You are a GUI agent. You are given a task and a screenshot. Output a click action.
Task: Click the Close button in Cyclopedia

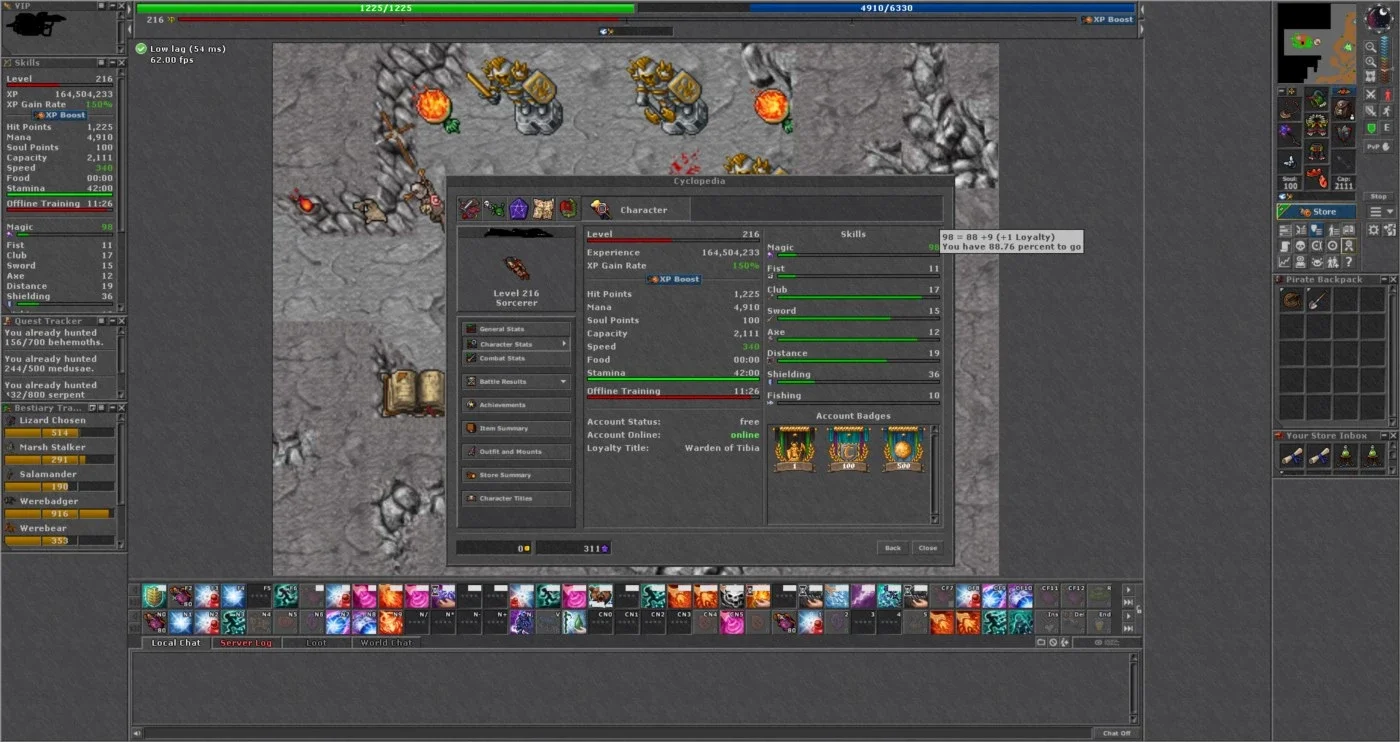pos(928,548)
